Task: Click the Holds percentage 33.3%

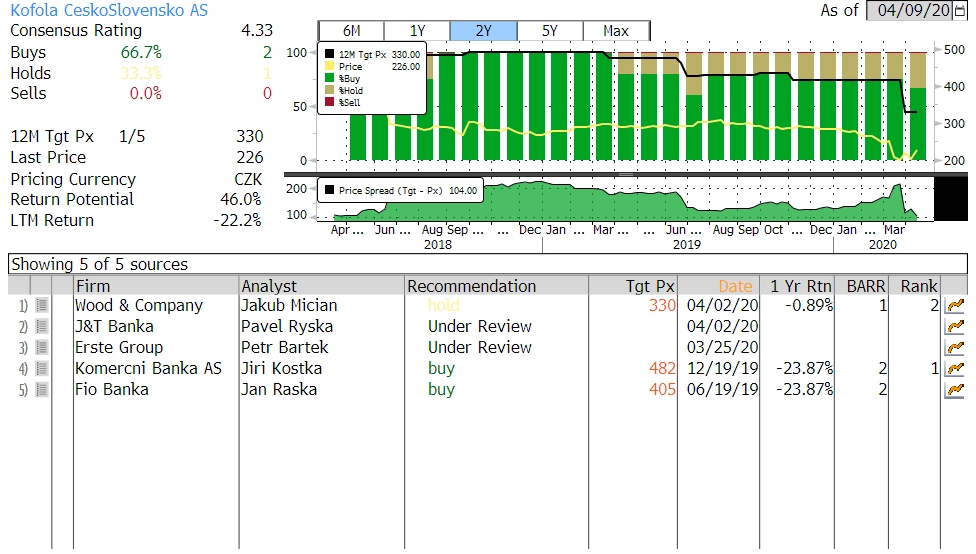Action: pos(141,73)
